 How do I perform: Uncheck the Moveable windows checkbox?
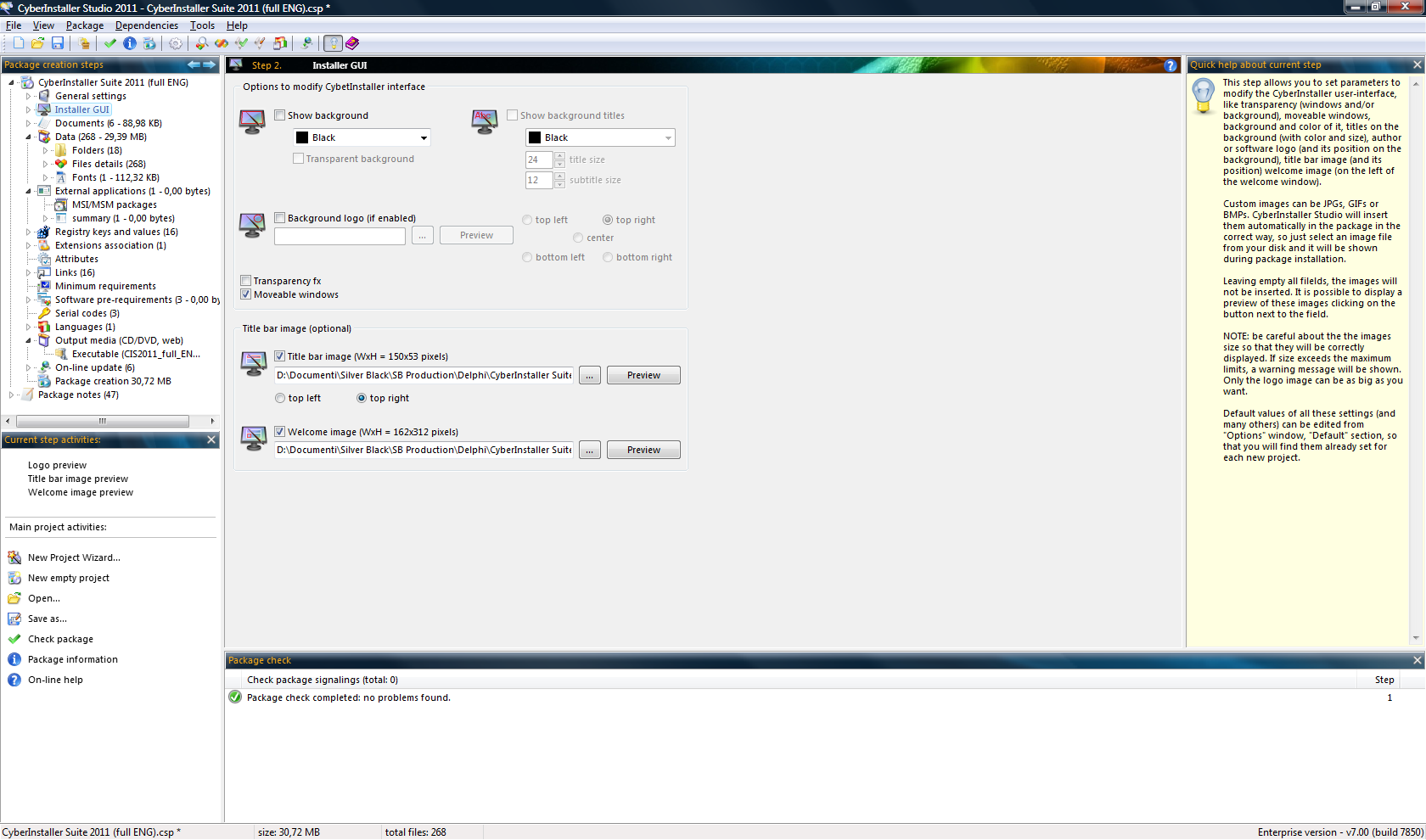coord(246,294)
